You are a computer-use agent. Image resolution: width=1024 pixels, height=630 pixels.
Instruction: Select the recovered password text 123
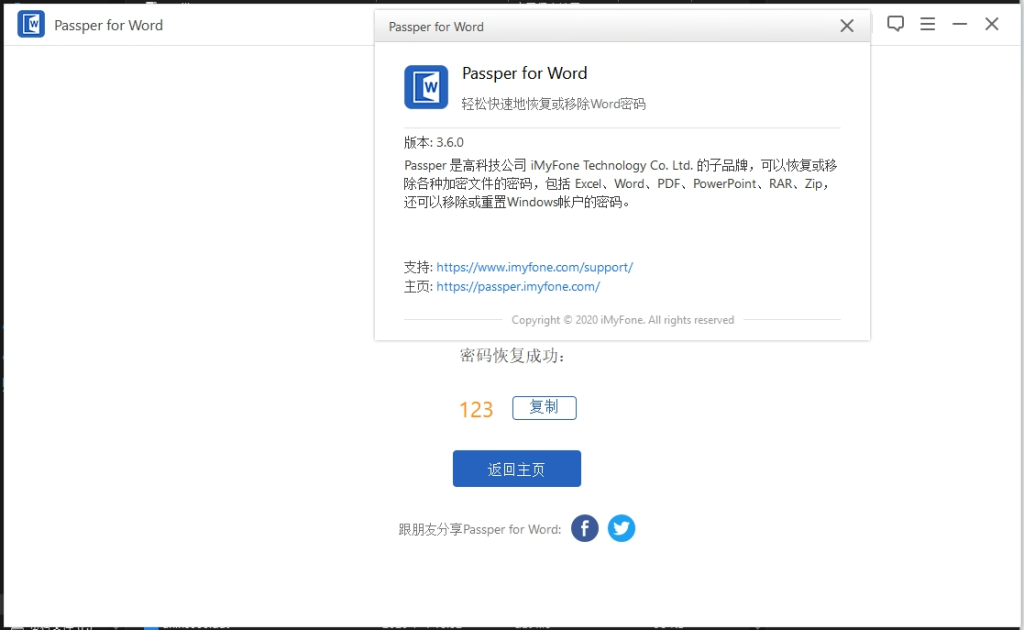coord(476,408)
